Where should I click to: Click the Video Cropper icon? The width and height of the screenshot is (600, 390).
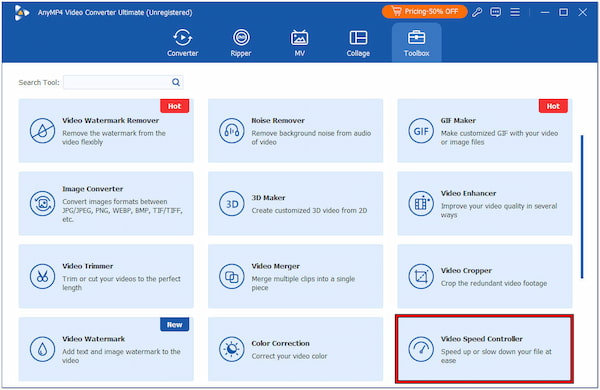tap(421, 276)
